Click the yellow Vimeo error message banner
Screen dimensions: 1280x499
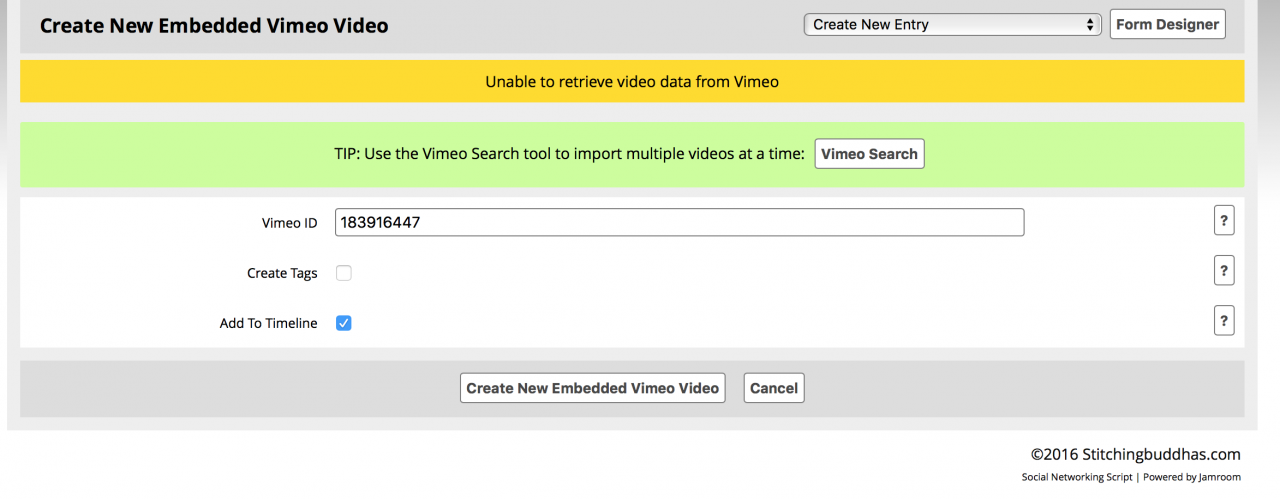coord(632,82)
